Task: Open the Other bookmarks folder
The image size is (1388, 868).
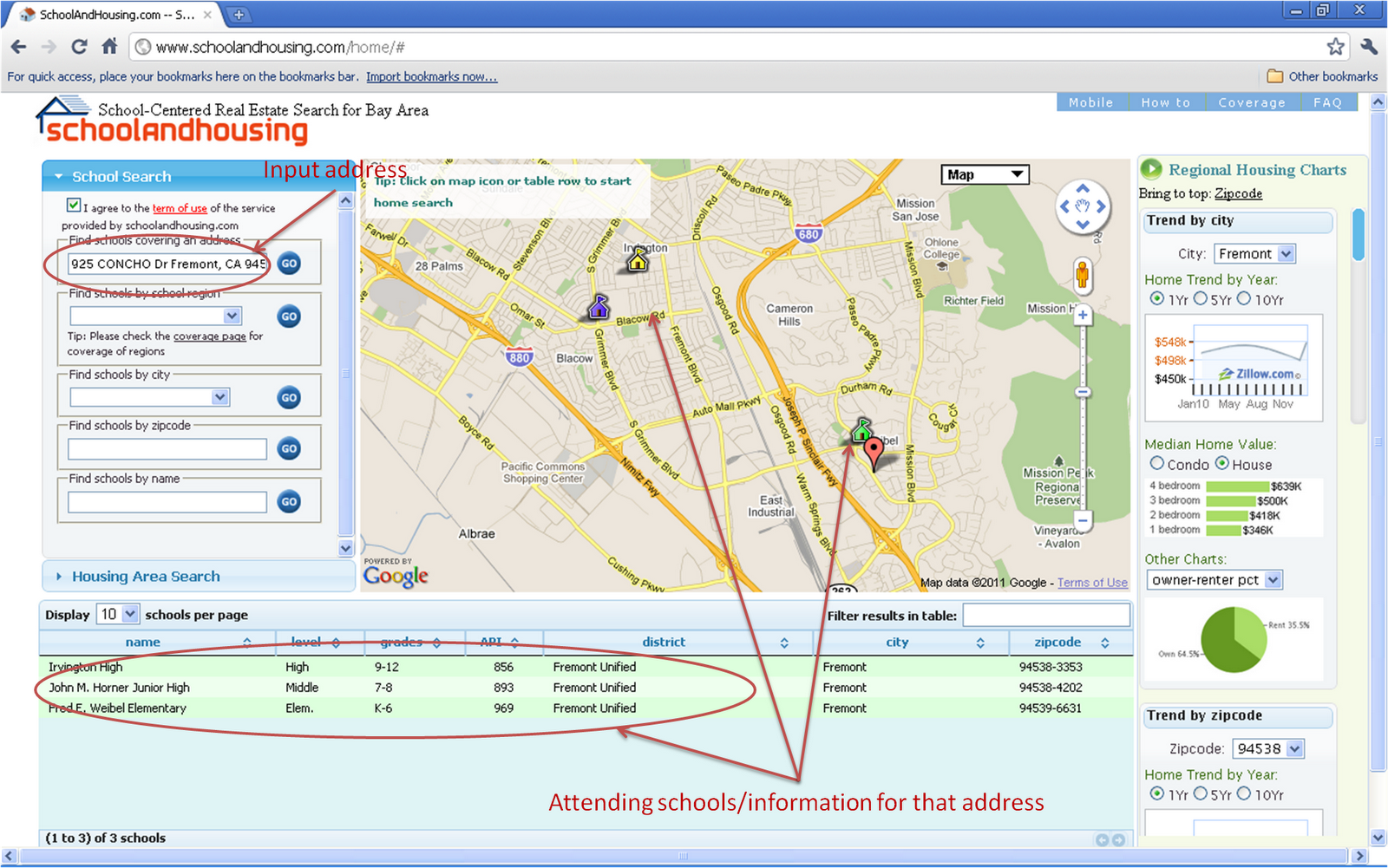Action: tap(1322, 76)
